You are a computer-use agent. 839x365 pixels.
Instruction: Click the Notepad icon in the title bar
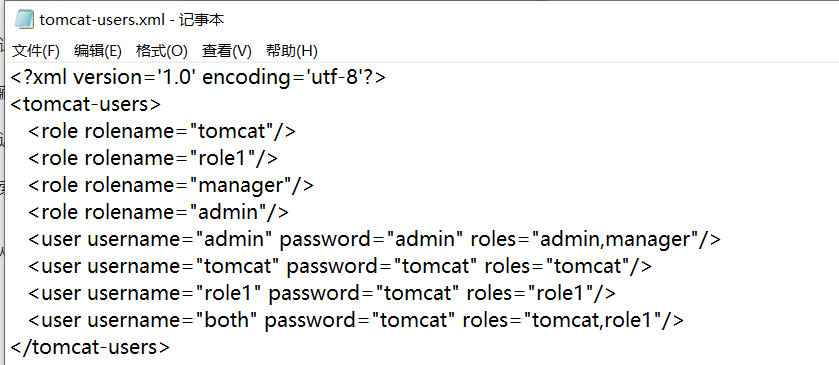click(24, 20)
